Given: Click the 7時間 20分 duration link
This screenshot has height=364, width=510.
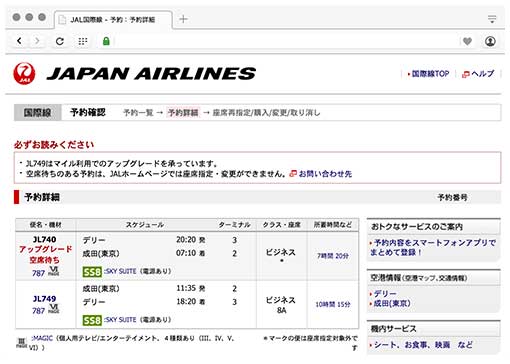Looking at the screenshot, I should [x=333, y=256].
